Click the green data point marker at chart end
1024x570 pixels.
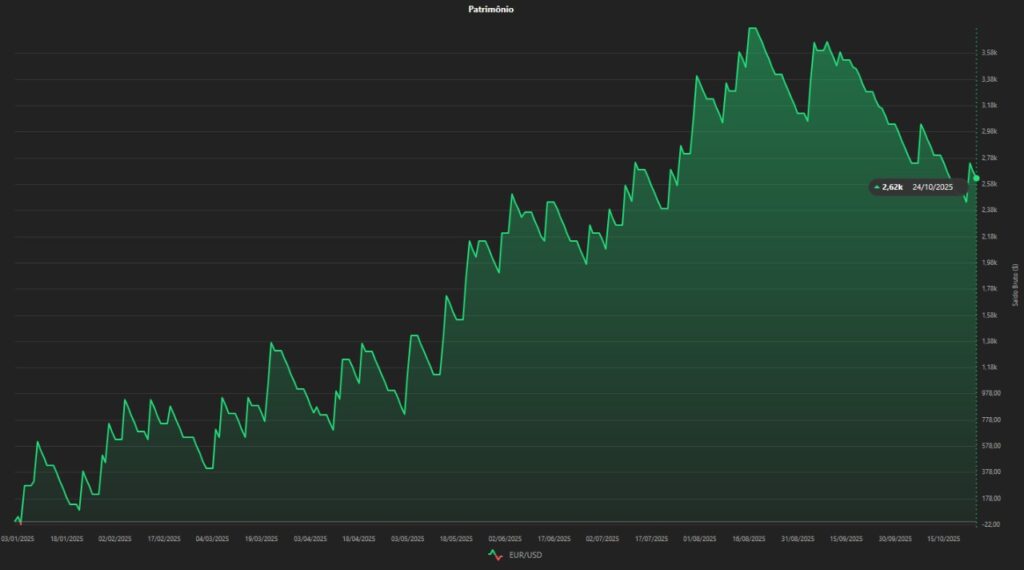(976, 178)
